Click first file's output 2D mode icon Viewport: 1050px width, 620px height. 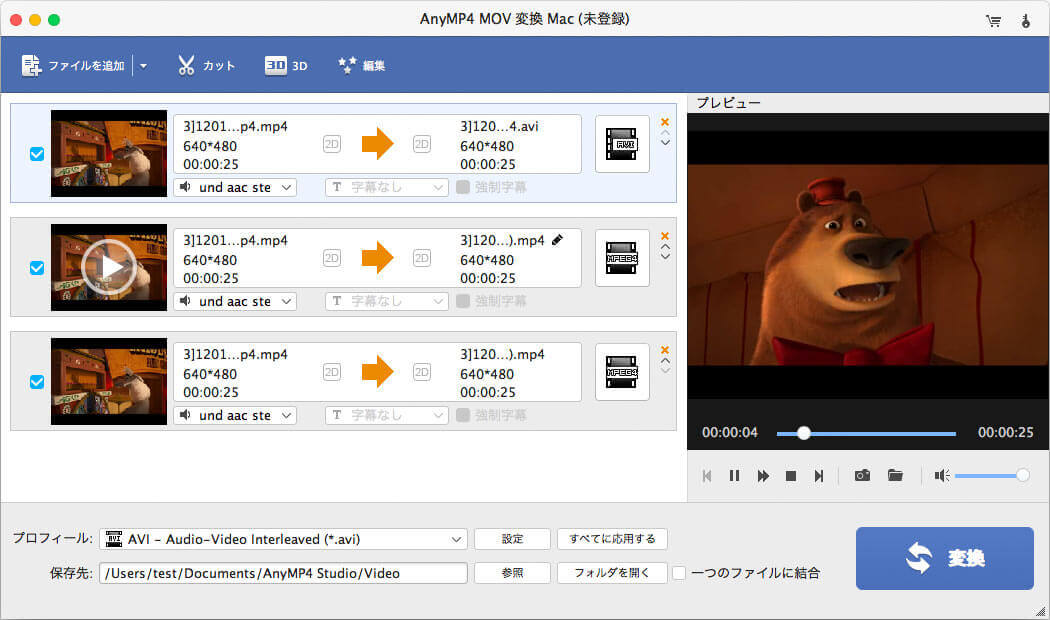pyautogui.click(x=422, y=144)
